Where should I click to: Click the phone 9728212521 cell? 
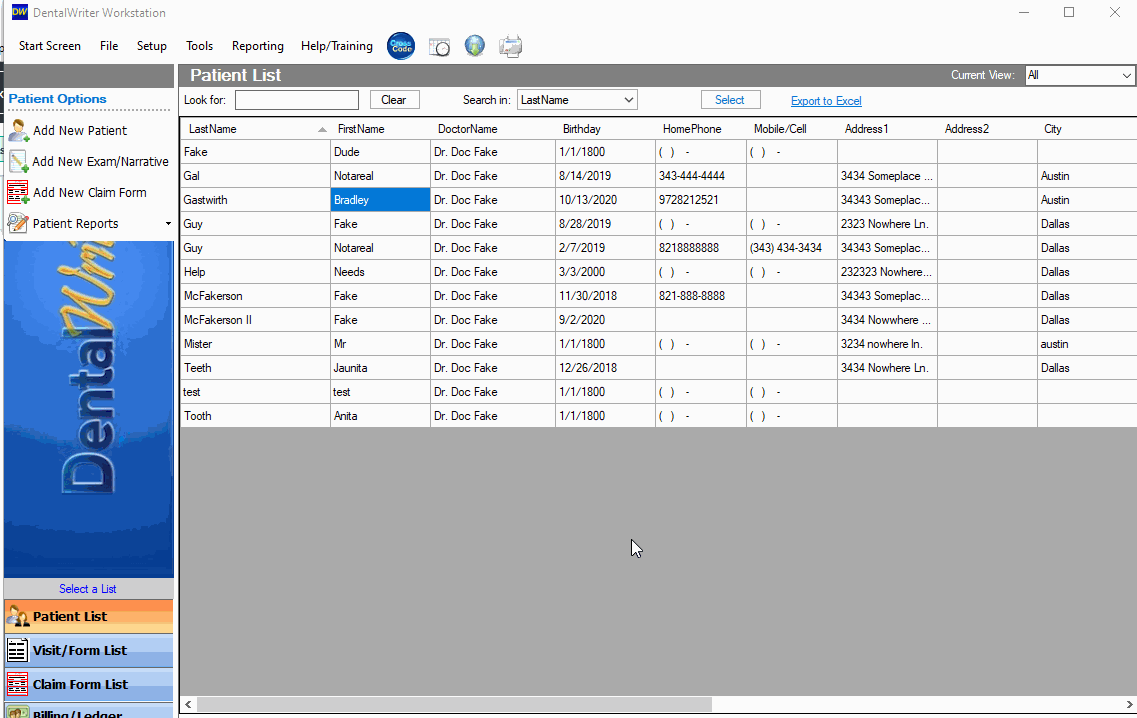[701, 200]
